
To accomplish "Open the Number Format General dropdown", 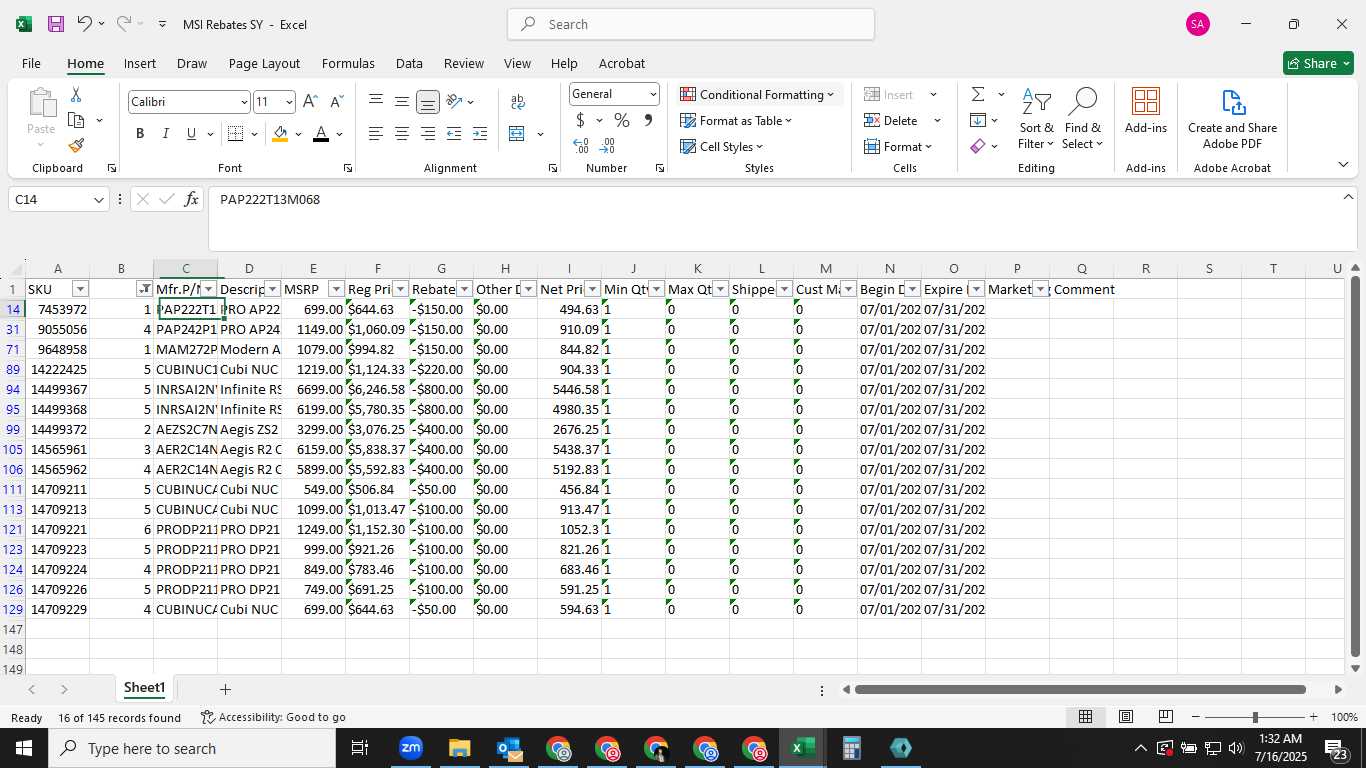I will [x=653, y=94].
